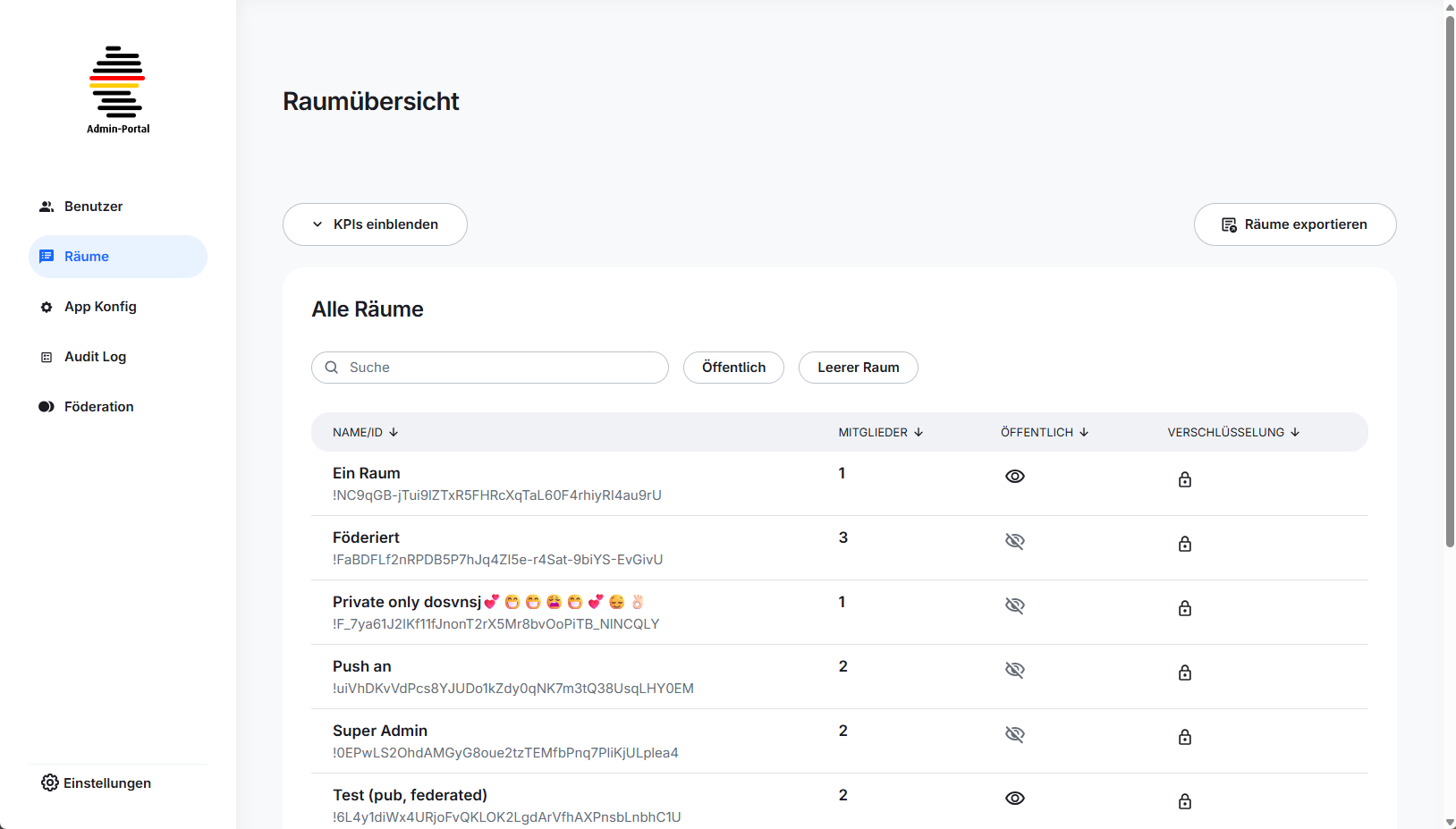
Task: Click room ID !FaBDFLf2nRPDB5P7hJq4ZI5e-r4Sat-9biYS-EvGivU
Action: pyautogui.click(x=498, y=560)
